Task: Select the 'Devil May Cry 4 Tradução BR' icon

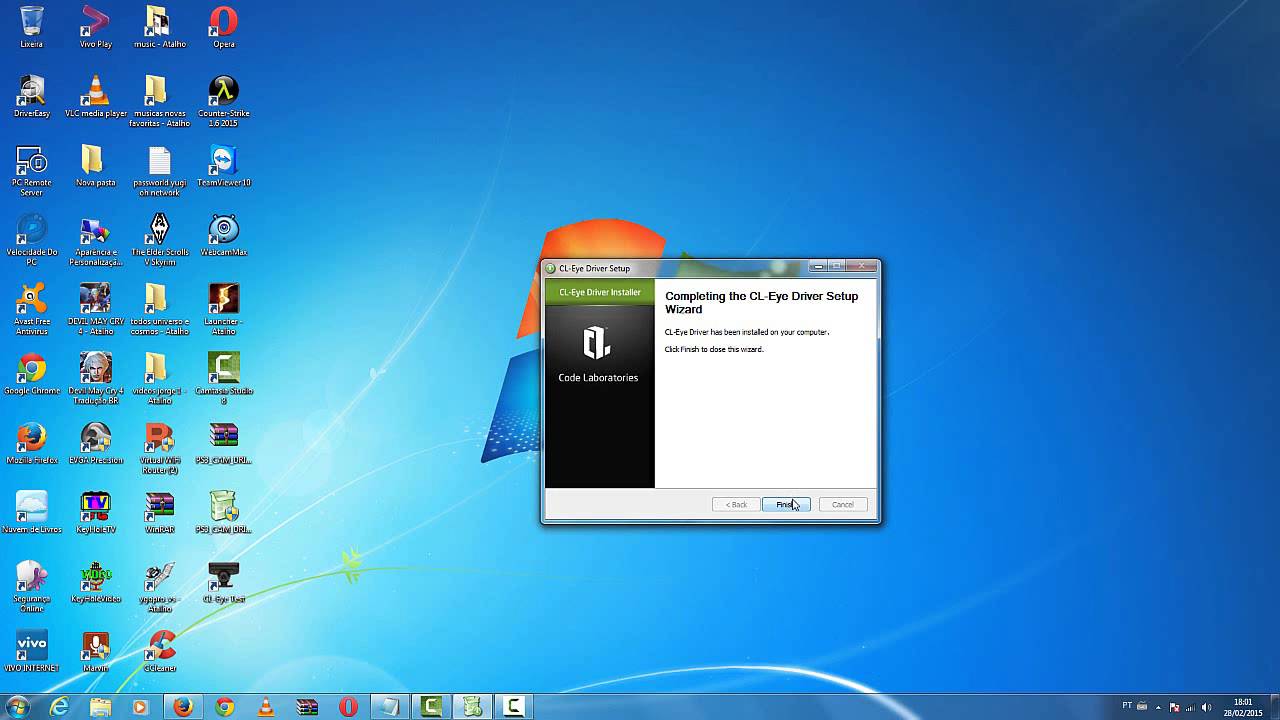Action: 95,377
